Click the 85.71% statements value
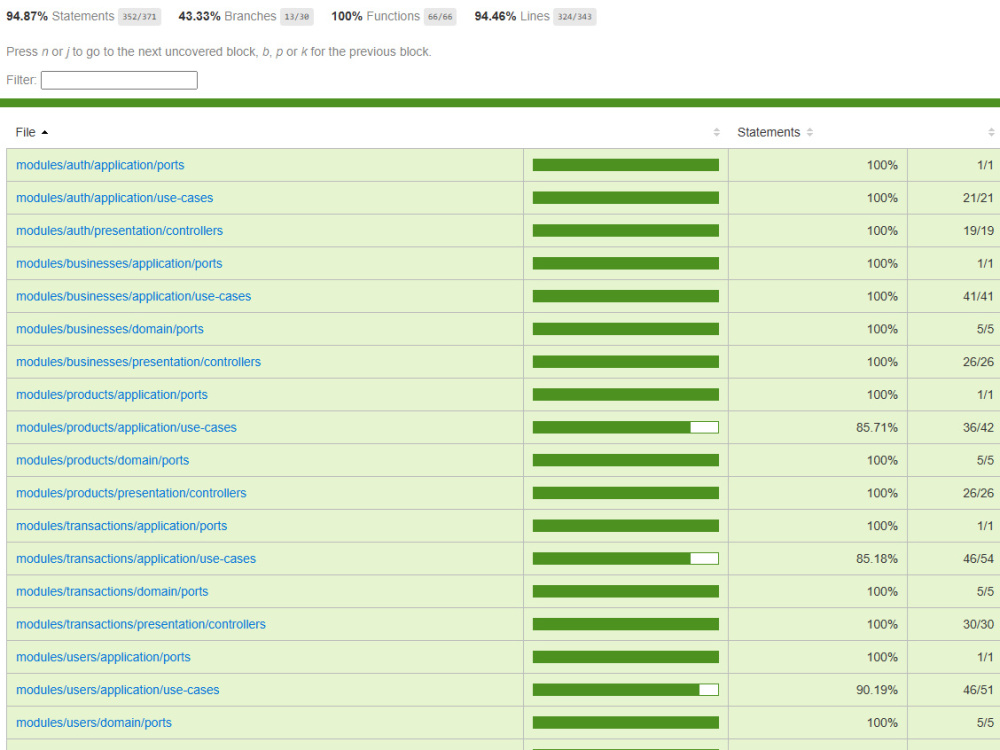Image resolution: width=1000 pixels, height=750 pixels. click(877, 427)
